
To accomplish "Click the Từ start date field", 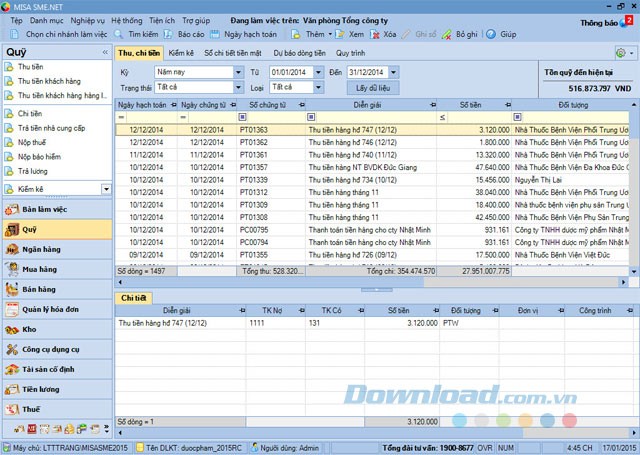I will click(290, 72).
